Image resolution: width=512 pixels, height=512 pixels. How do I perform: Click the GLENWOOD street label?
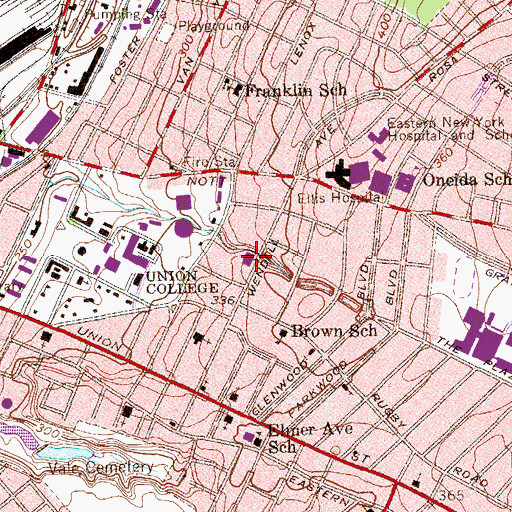281,387
